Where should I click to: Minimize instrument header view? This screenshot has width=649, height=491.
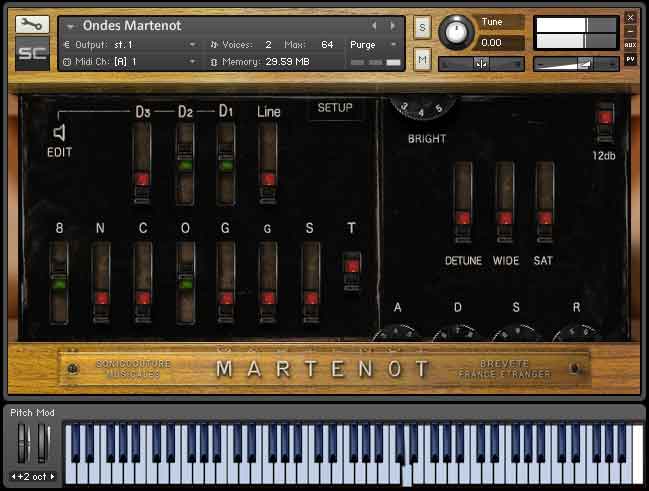[x=630, y=31]
